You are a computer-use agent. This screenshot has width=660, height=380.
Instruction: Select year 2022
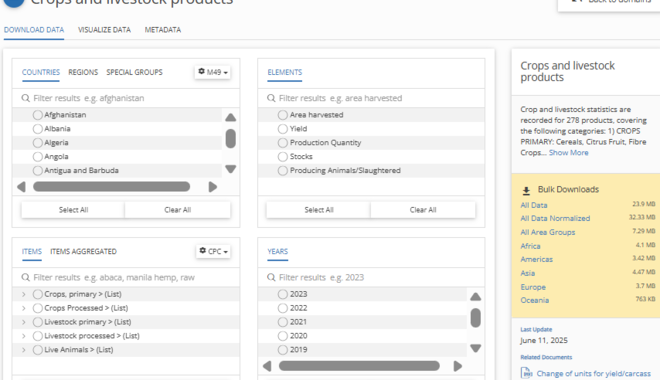pyautogui.click(x=283, y=308)
